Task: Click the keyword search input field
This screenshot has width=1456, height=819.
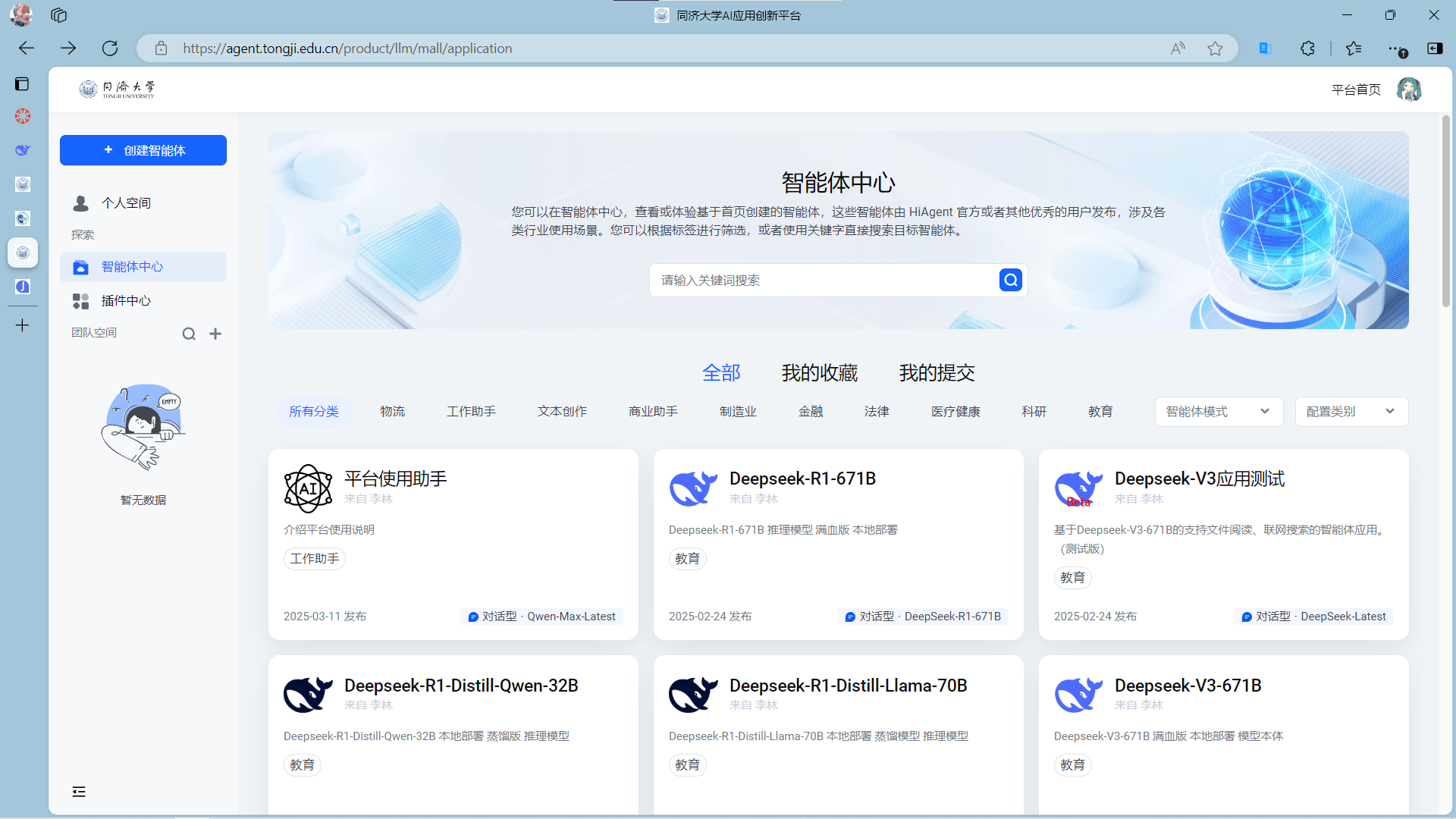Action: [823, 281]
